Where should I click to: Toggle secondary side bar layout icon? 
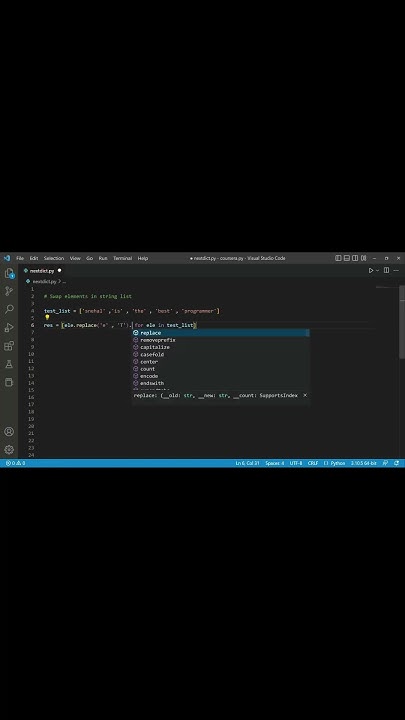pyautogui.click(x=355, y=258)
